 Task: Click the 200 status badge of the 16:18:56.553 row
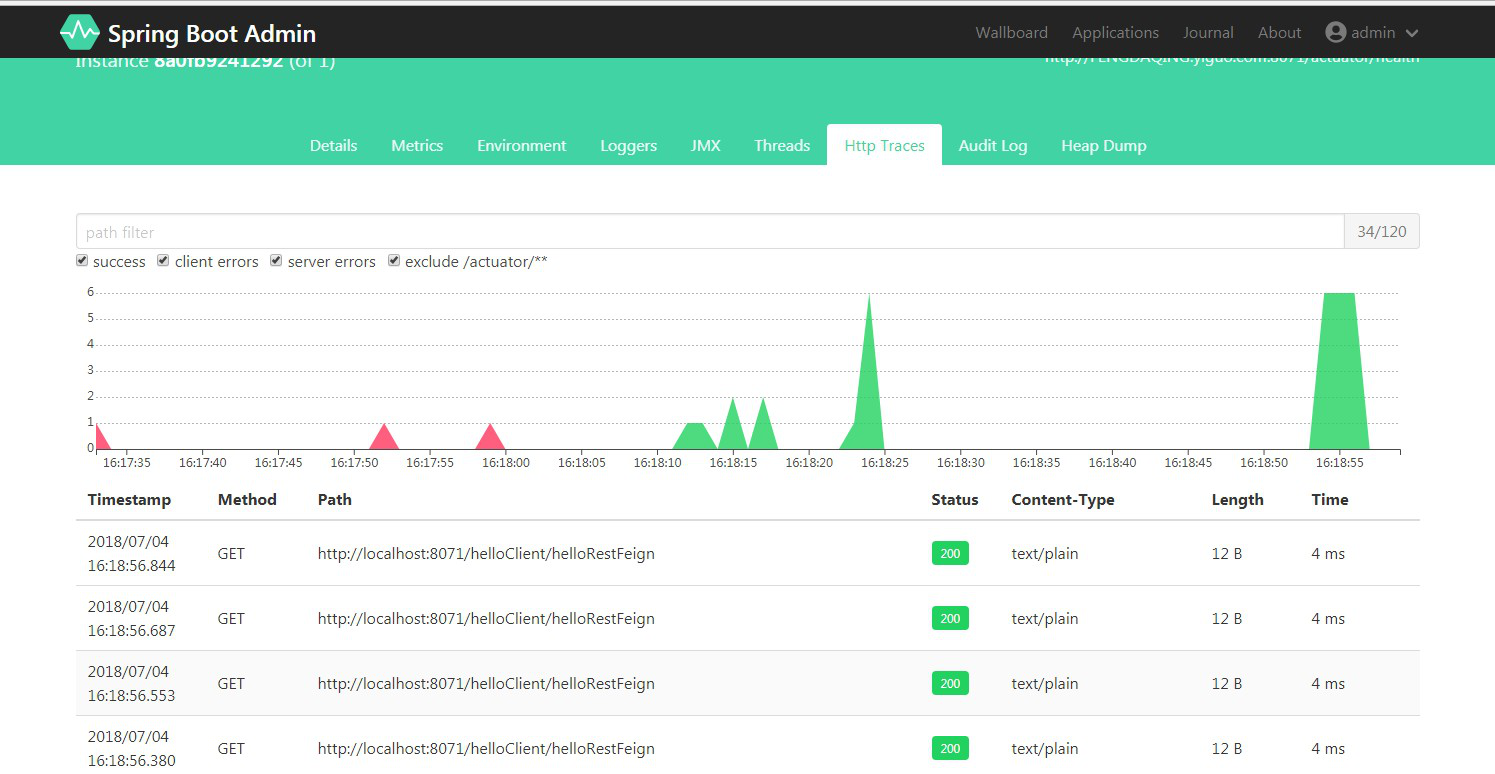tap(950, 683)
